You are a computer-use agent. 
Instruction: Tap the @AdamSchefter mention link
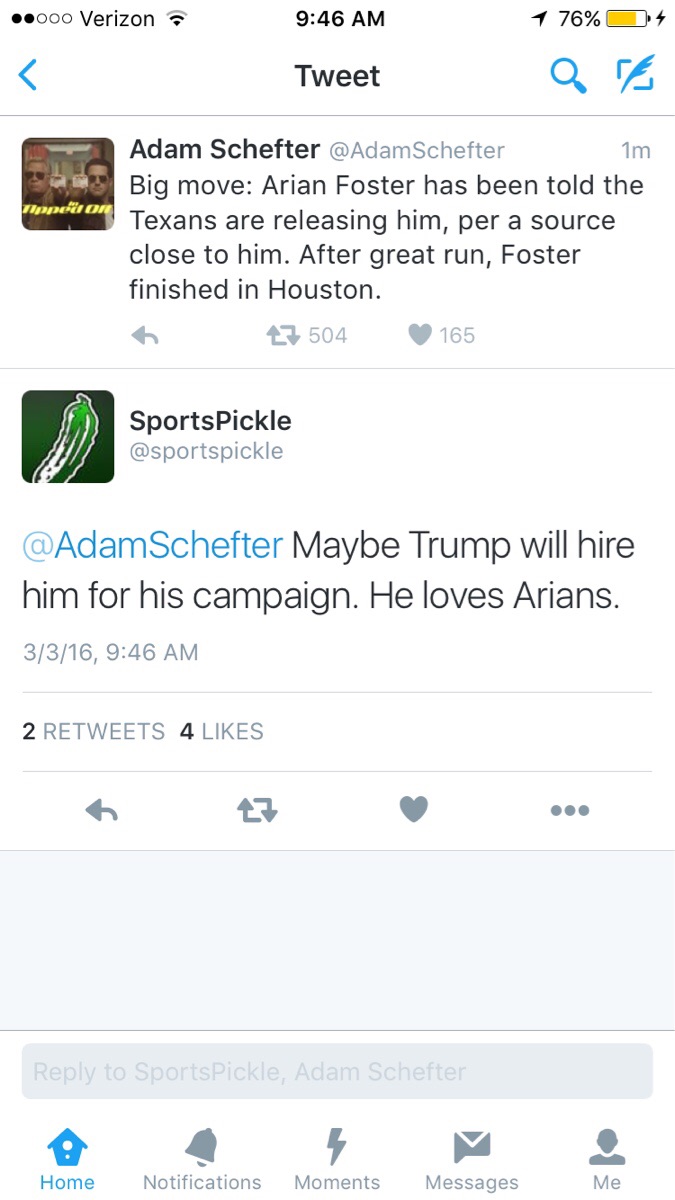153,546
